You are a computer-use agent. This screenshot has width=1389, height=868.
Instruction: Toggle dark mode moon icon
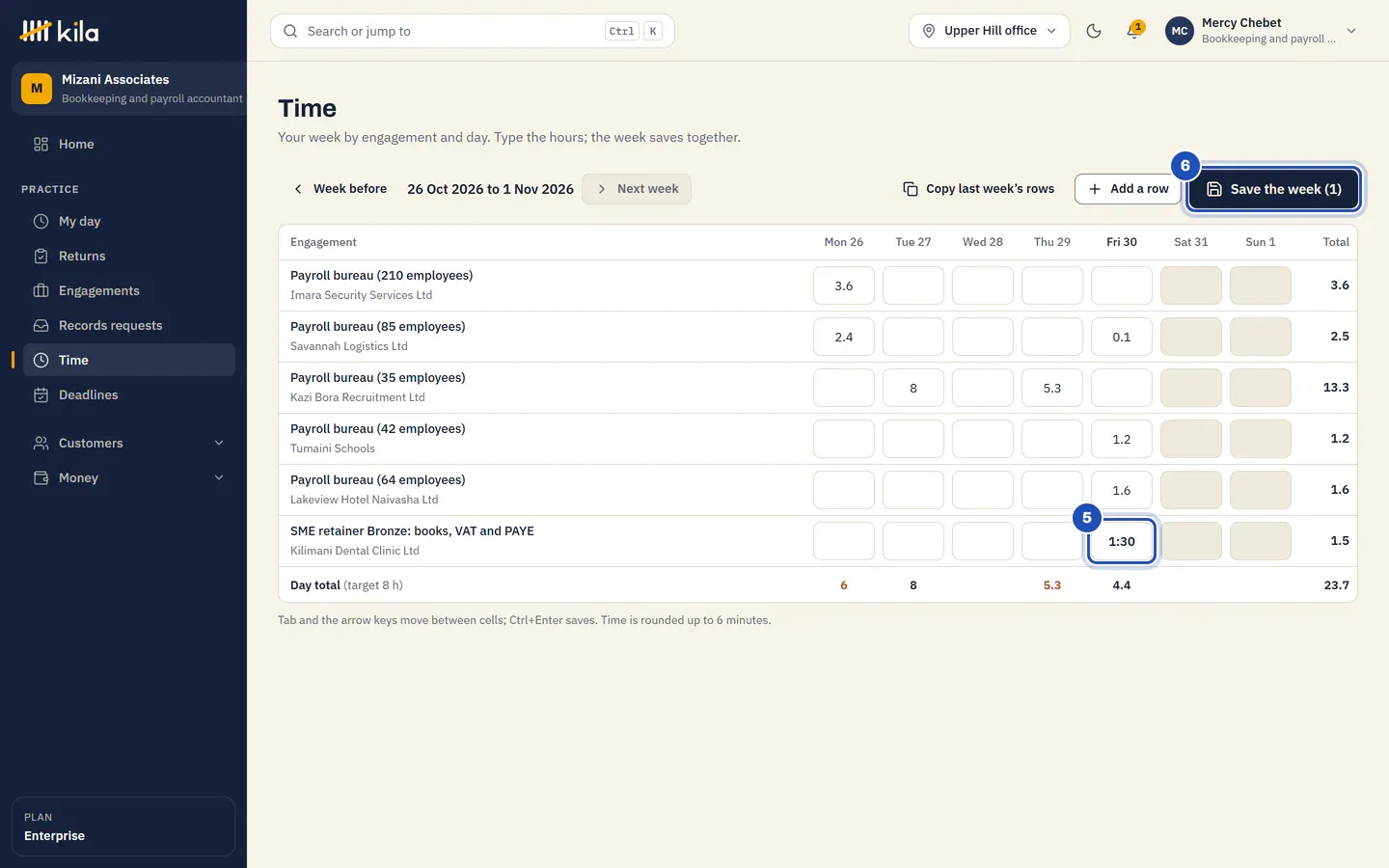click(x=1094, y=31)
